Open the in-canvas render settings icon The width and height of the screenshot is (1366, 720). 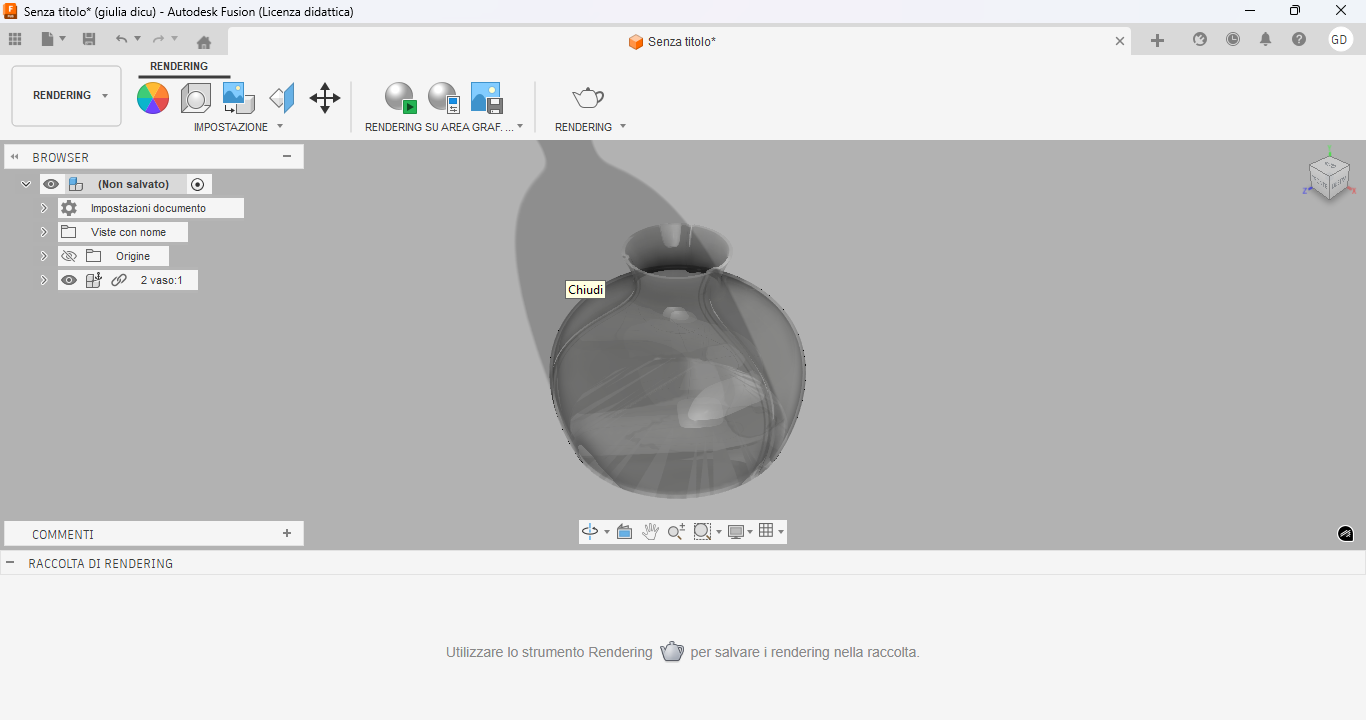(441, 96)
